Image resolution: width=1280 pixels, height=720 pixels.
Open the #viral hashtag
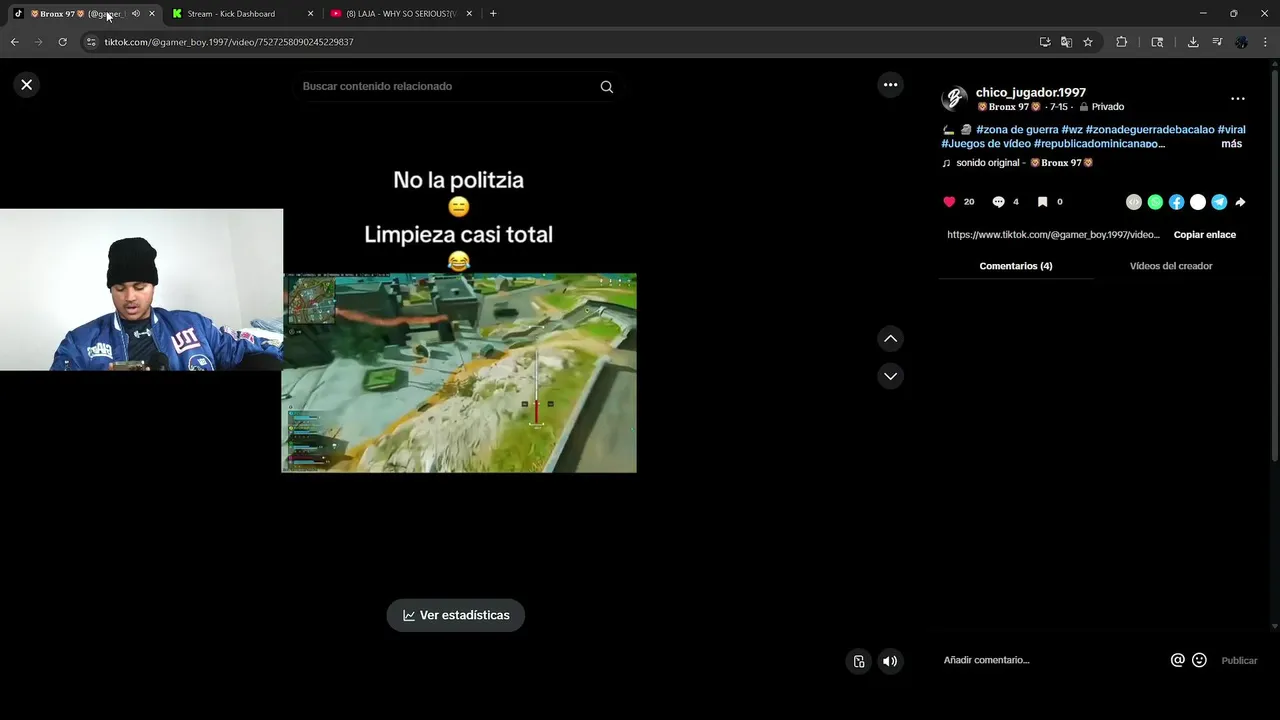click(1231, 130)
